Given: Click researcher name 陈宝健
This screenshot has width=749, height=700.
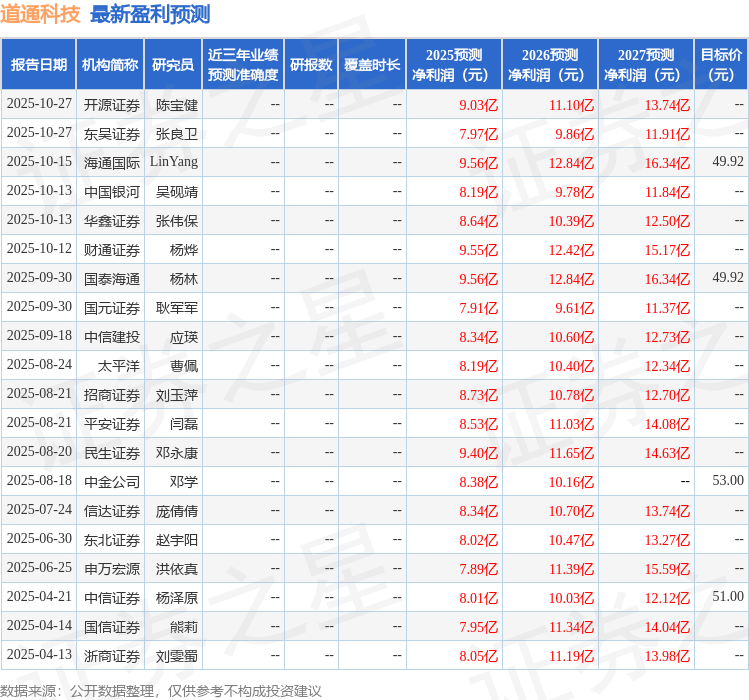Looking at the screenshot, I should (176, 105).
